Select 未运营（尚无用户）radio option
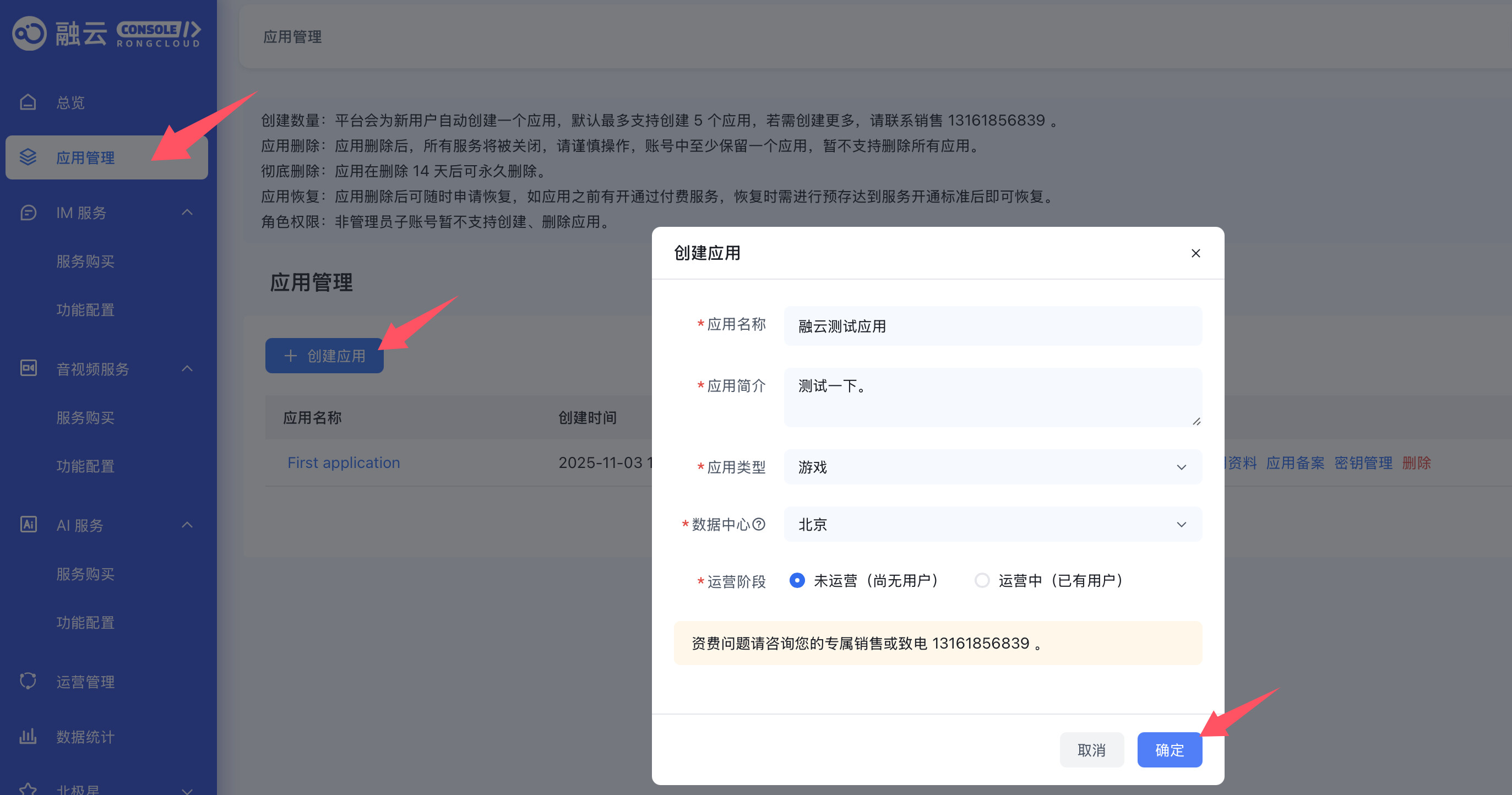The height and width of the screenshot is (795, 1512). click(797, 580)
